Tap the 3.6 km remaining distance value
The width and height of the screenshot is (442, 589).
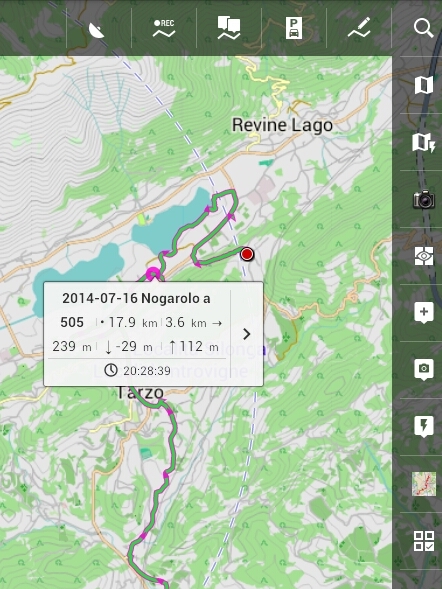186,323
